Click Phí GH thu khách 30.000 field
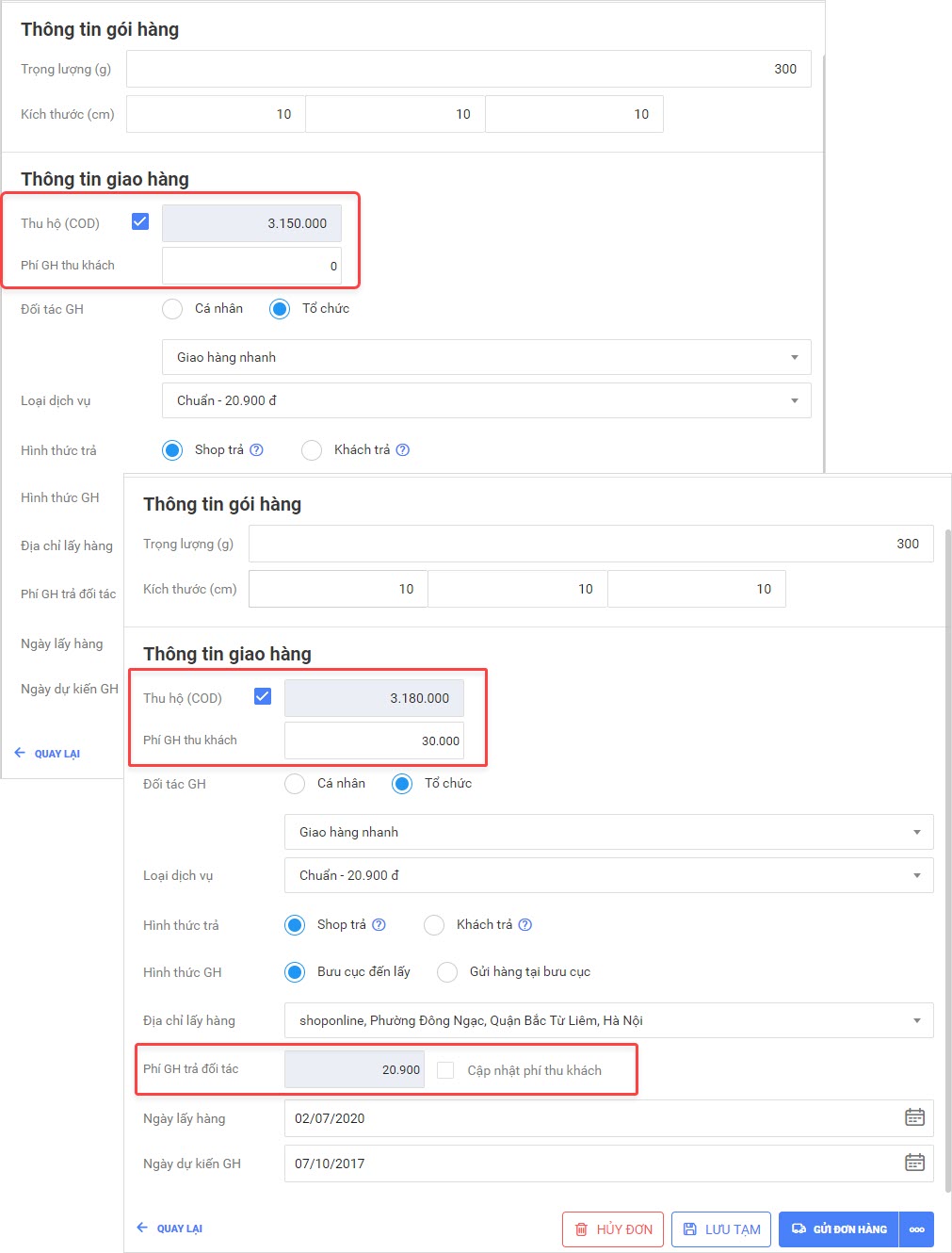The height and width of the screenshot is (1253, 952). (374, 740)
